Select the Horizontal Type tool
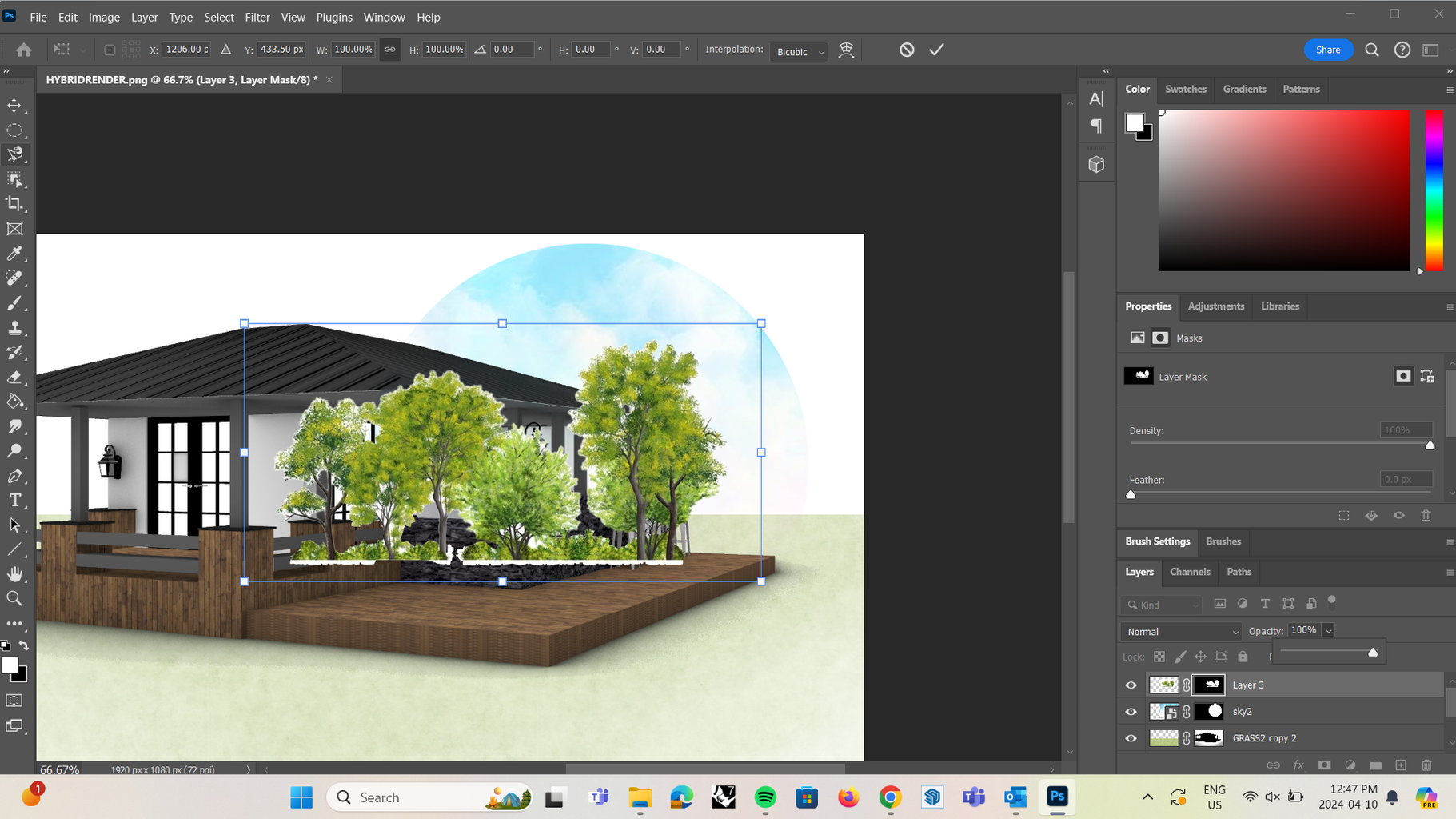Image resolution: width=1456 pixels, height=819 pixels. click(14, 500)
